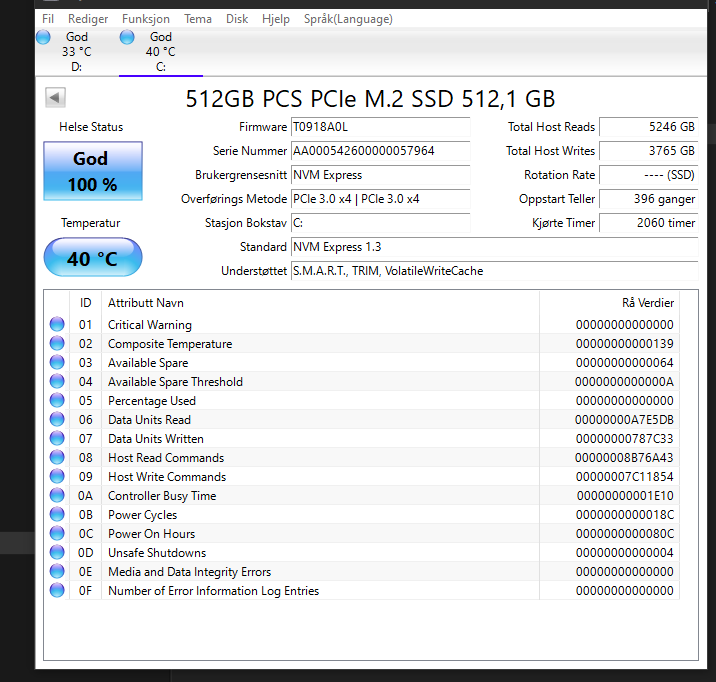The height and width of the screenshot is (682, 716).
Task: Click the status orb for Critical Warning
Action: [x=57, y=324]
